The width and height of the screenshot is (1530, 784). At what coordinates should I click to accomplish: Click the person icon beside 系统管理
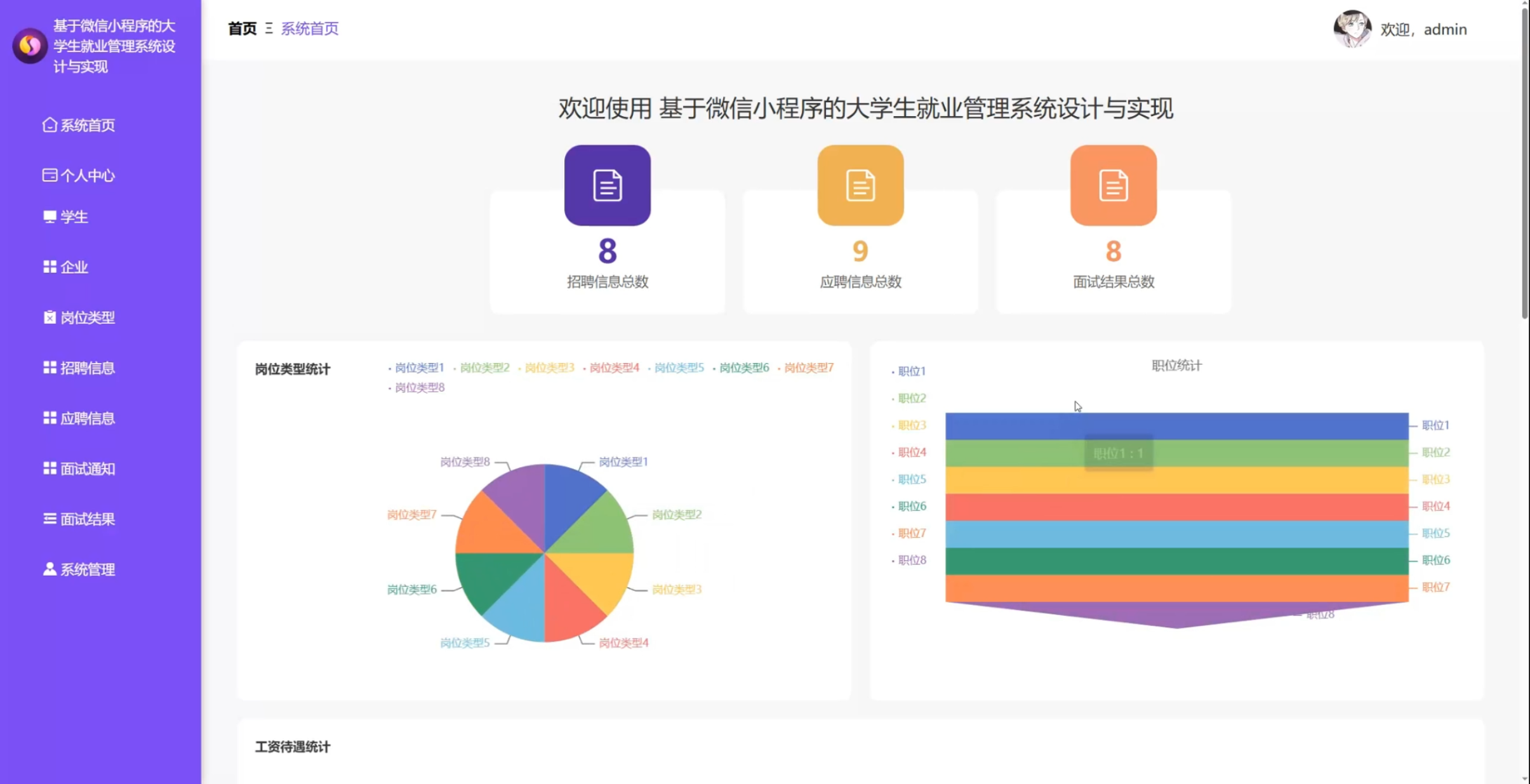(x=50, y=569)
